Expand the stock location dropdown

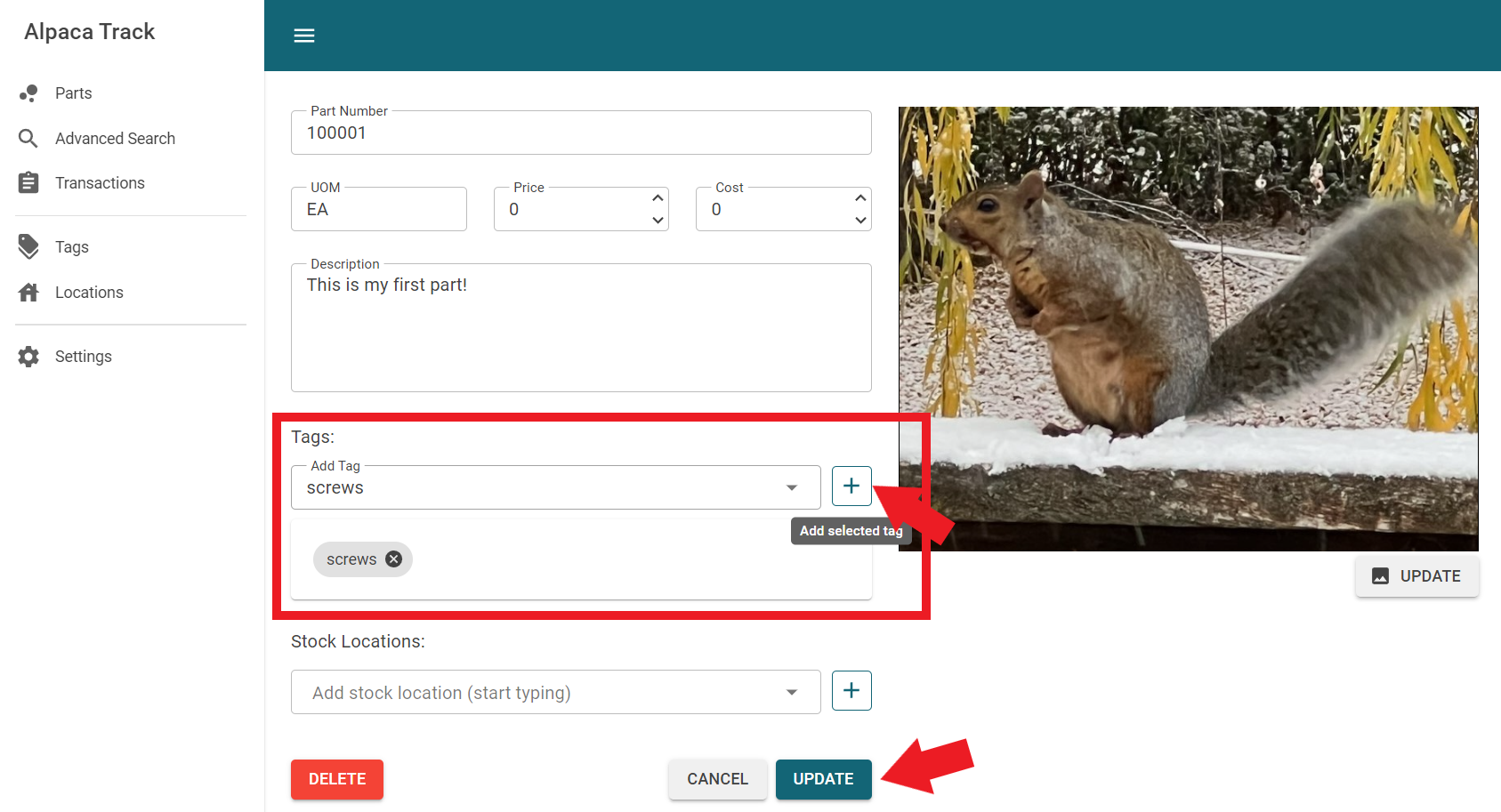tap(791, 693)
